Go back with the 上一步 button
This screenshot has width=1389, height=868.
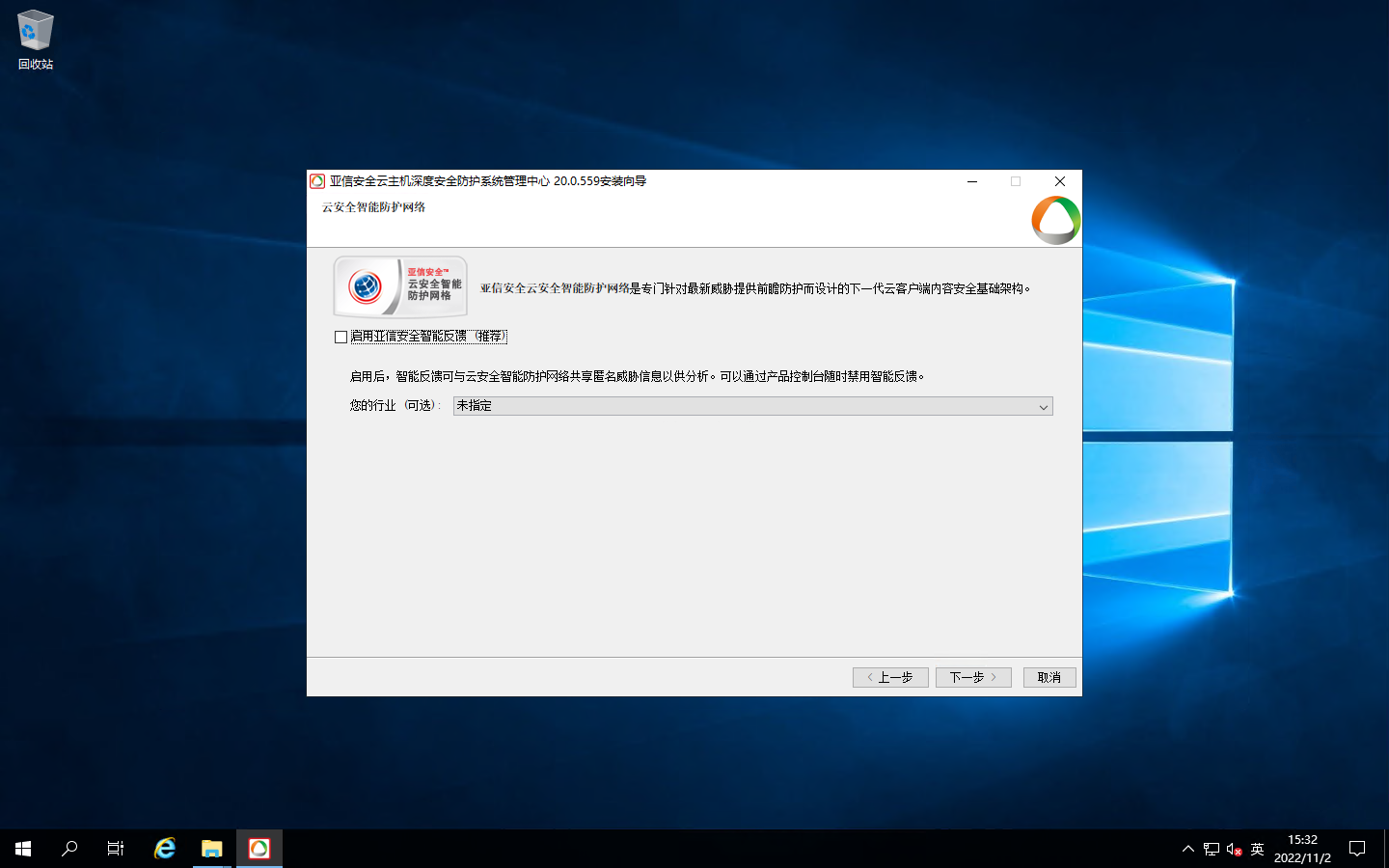point(889,677)
